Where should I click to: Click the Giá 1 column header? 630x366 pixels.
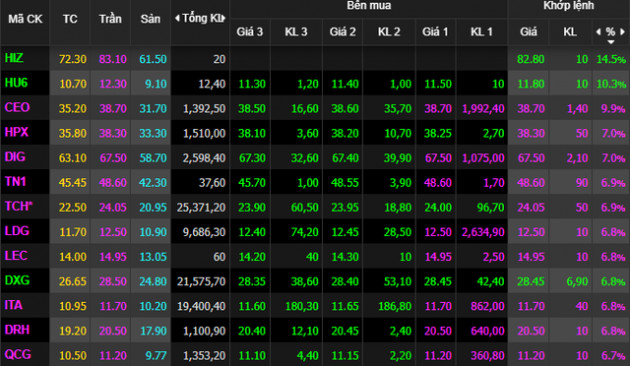point(435,32)
